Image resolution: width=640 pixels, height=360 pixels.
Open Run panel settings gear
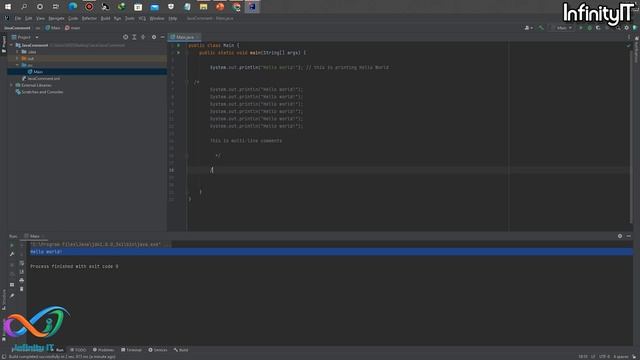click(x=620, y=236)
